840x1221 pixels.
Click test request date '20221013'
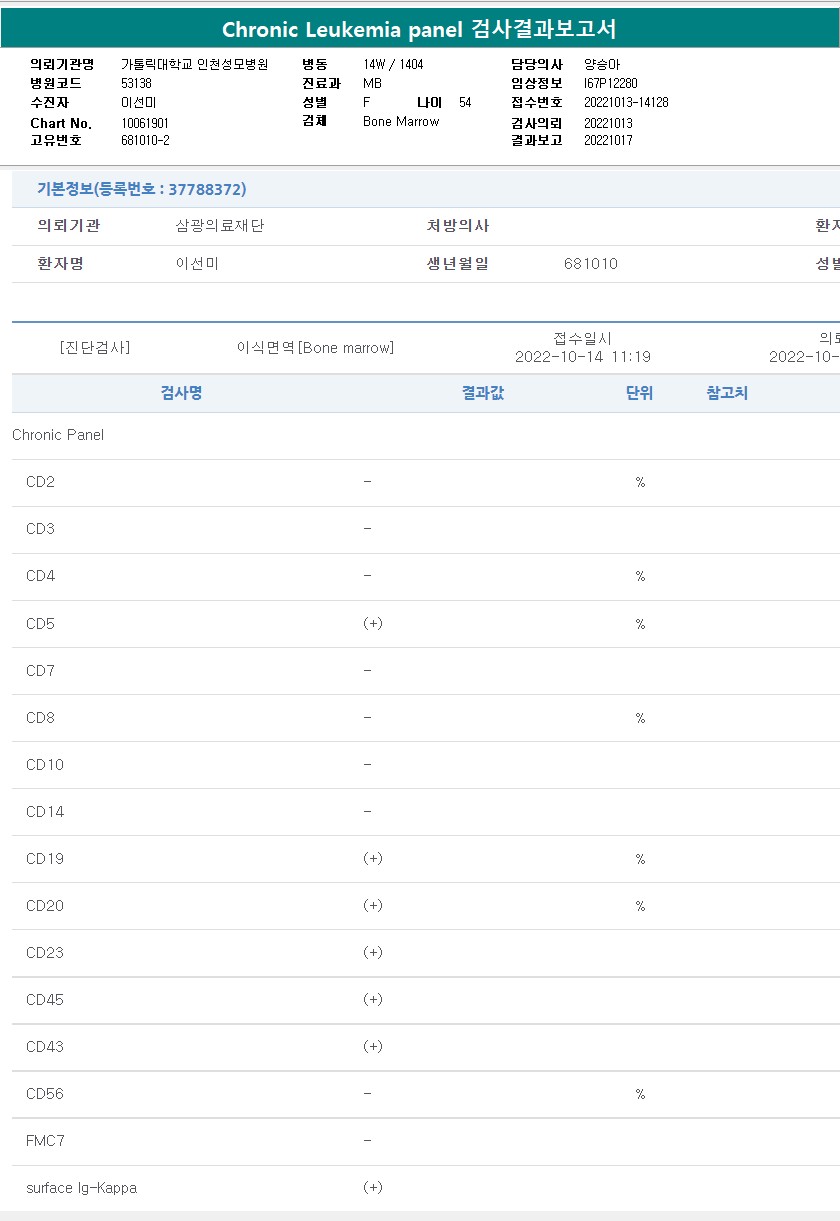click(608, 122)
